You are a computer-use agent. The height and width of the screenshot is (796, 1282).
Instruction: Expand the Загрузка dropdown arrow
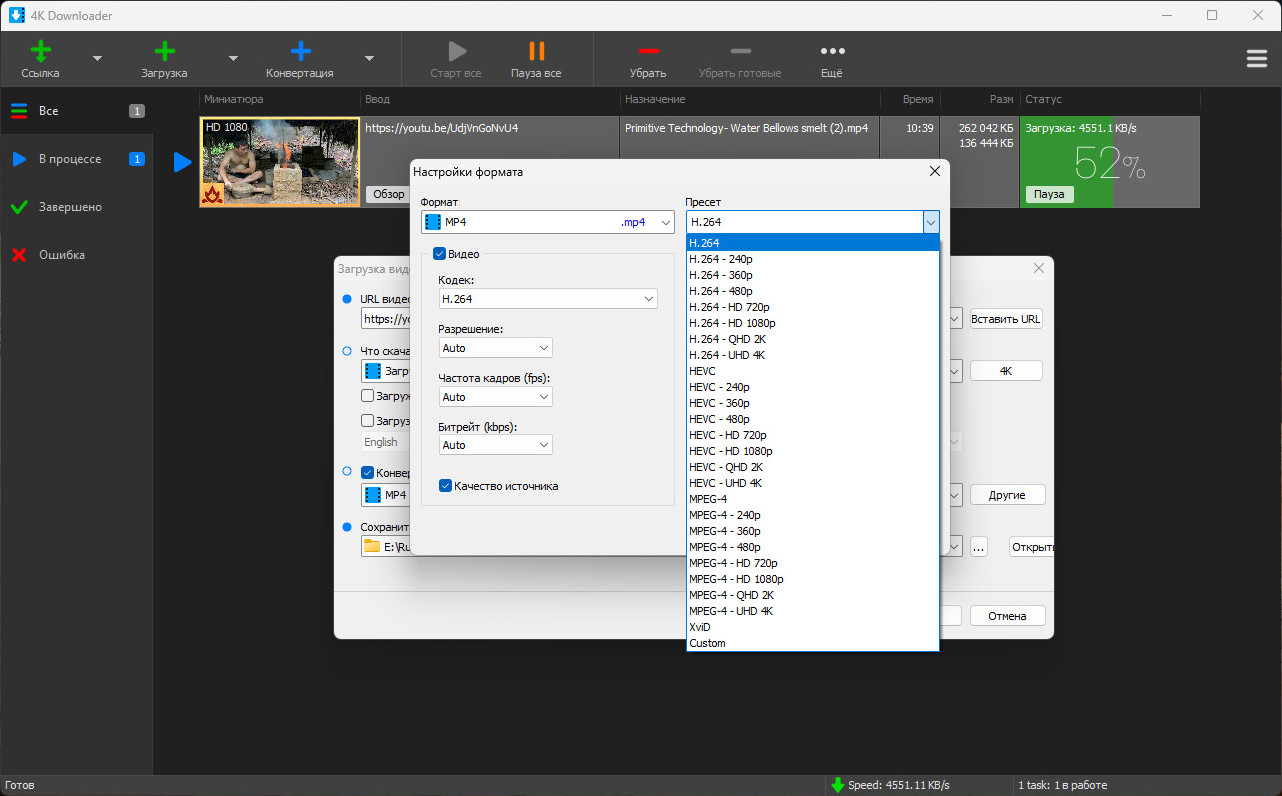[233, 58]
